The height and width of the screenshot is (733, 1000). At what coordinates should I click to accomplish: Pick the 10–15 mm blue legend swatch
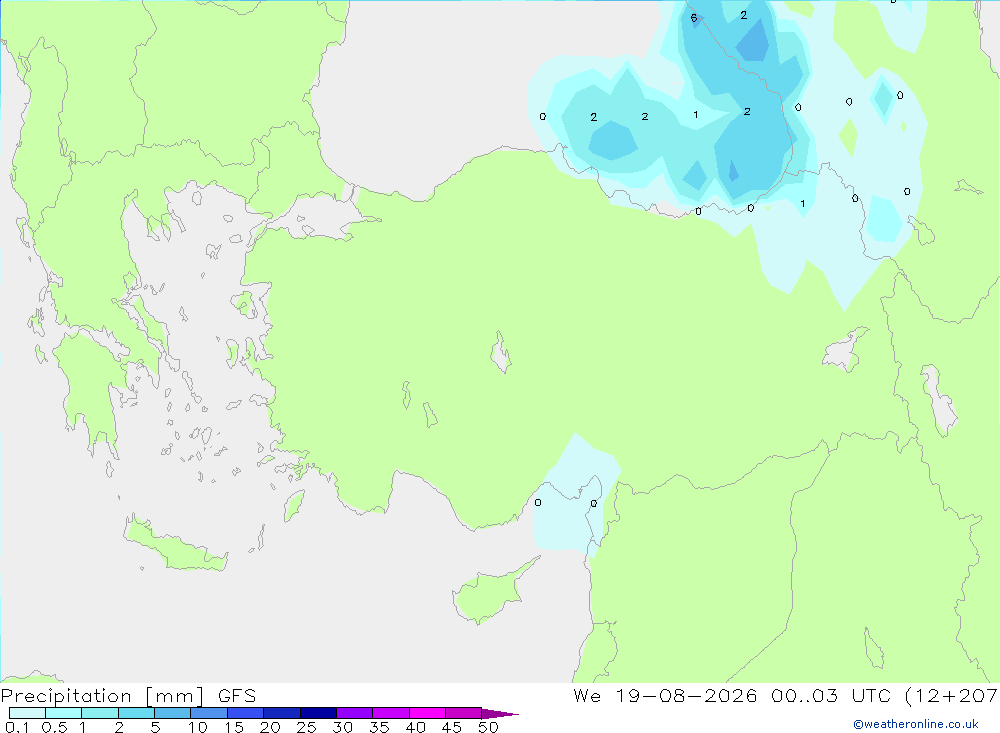pyautogui.click(x=209, y=713)
